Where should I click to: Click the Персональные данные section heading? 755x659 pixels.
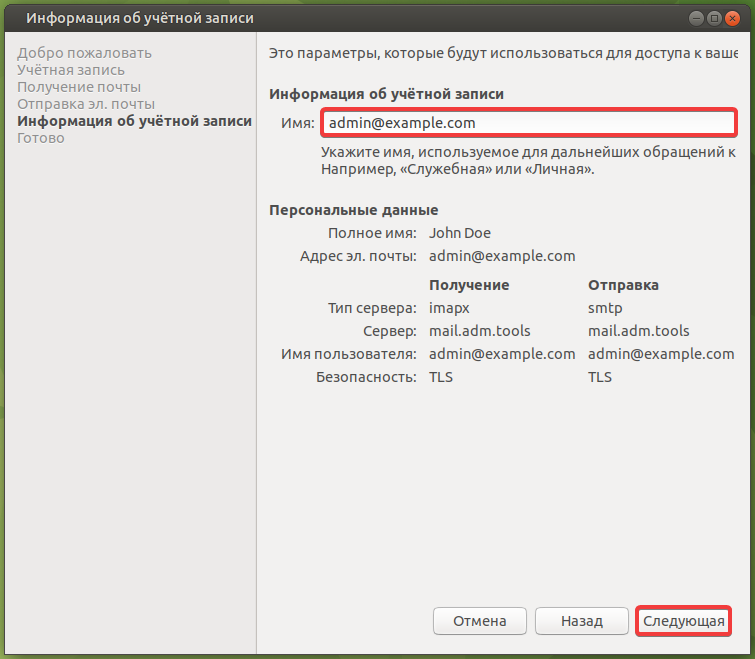(354, 210)
